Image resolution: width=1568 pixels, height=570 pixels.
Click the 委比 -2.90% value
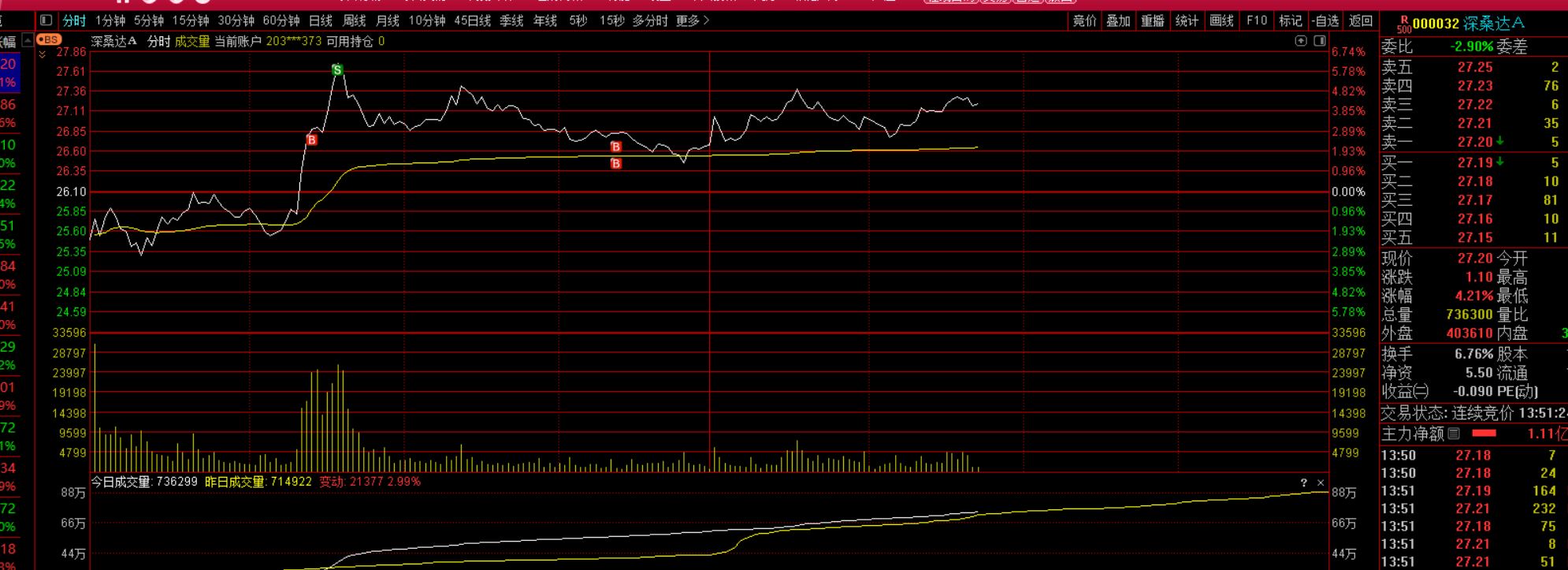tap(1472, 47)
